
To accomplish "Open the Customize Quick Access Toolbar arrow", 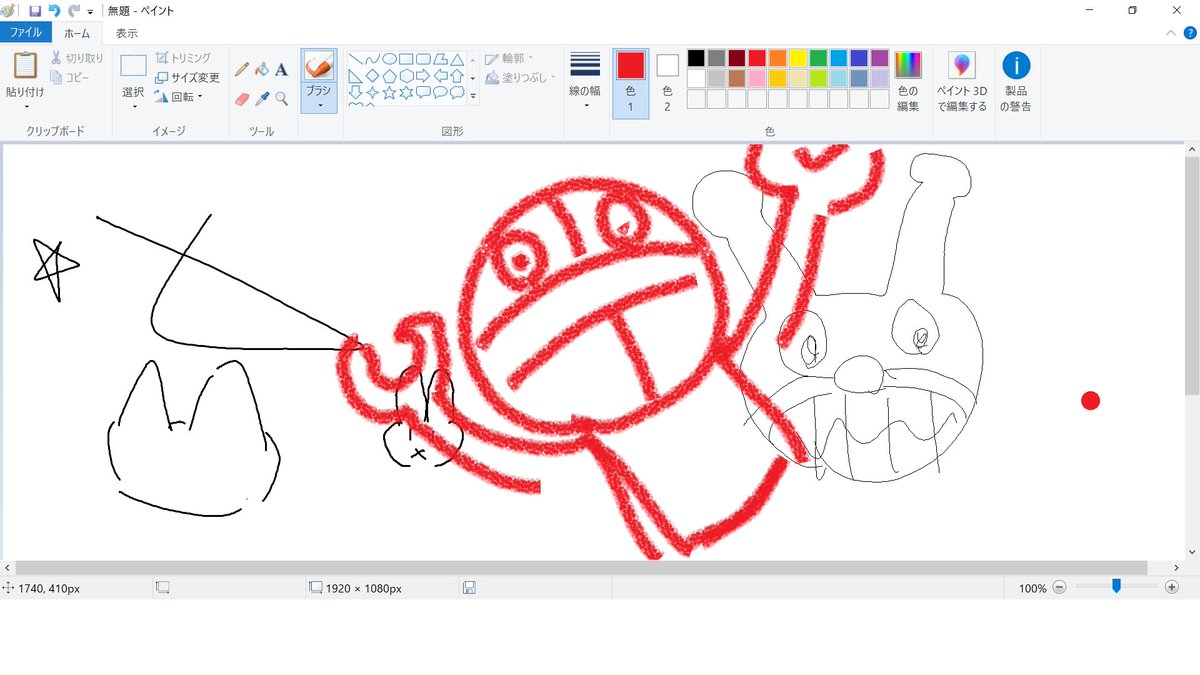I will [90, 11].
